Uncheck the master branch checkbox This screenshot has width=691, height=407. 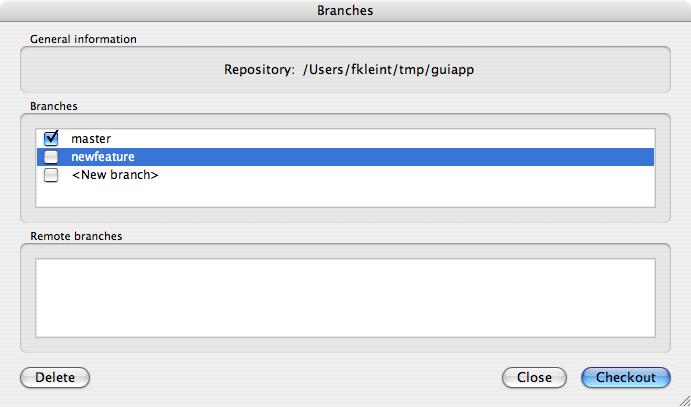point(51,138)
